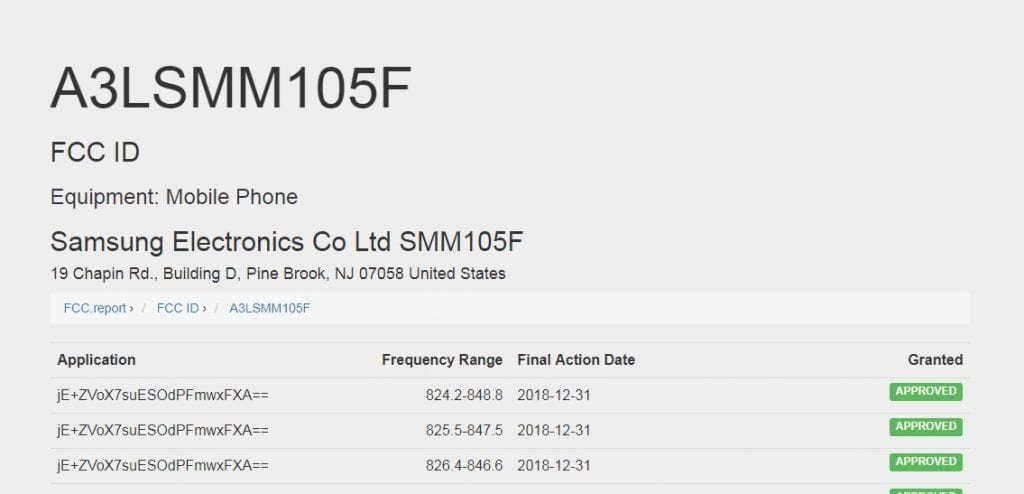The image size is (1024, 494).
Task: Click the APPROVED badge for 826.4-846.6
Action: 925,462
